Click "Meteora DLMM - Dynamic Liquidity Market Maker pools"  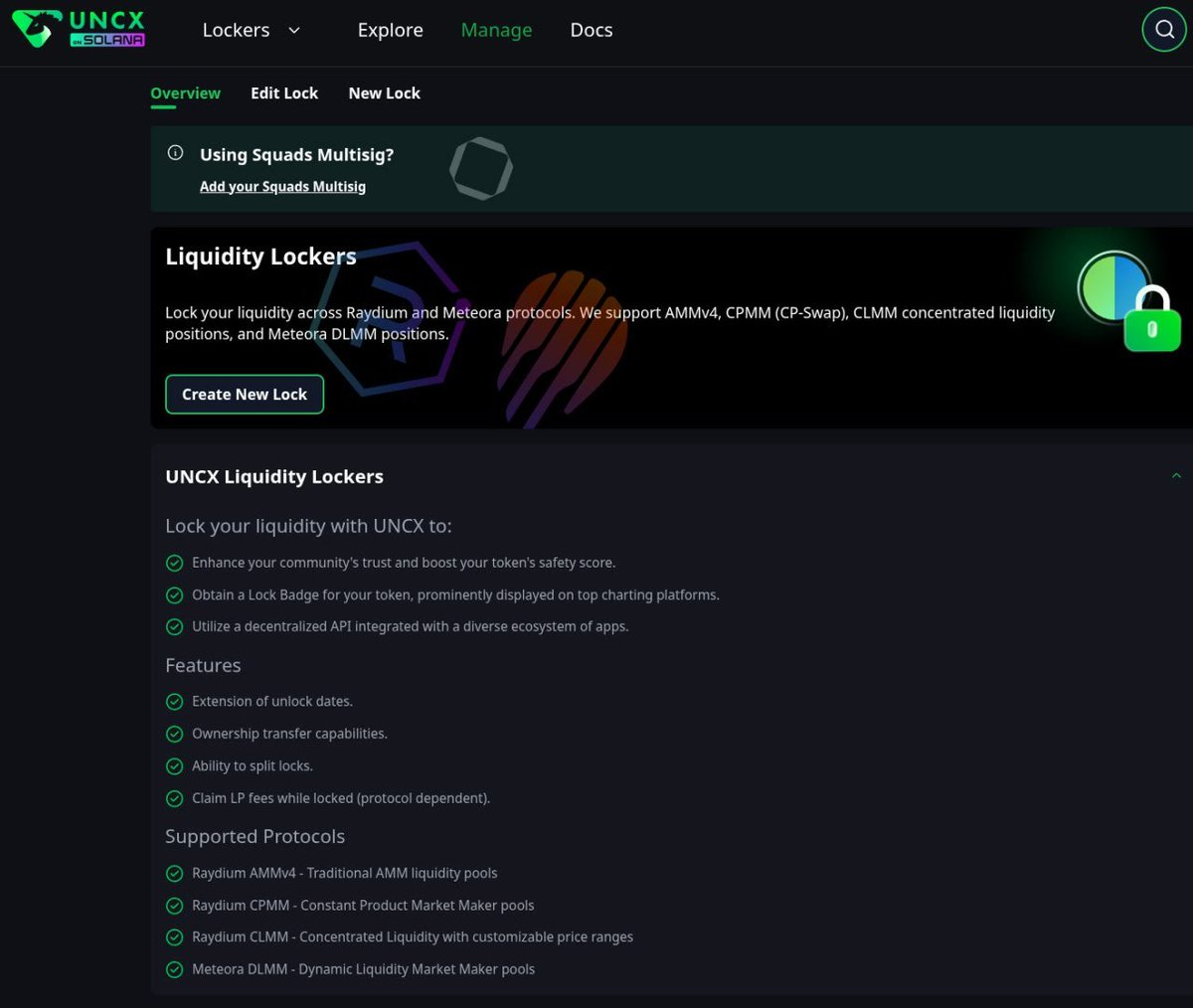363,969
